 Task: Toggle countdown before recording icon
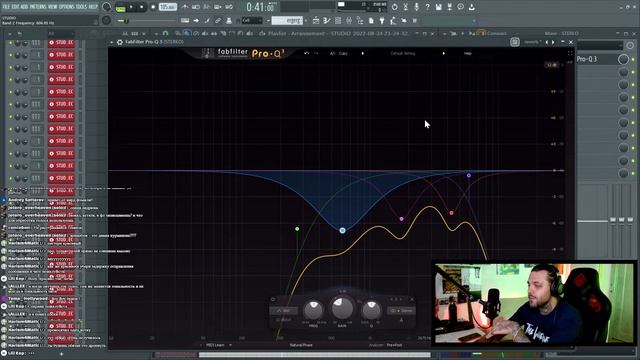tap(207, 7)
